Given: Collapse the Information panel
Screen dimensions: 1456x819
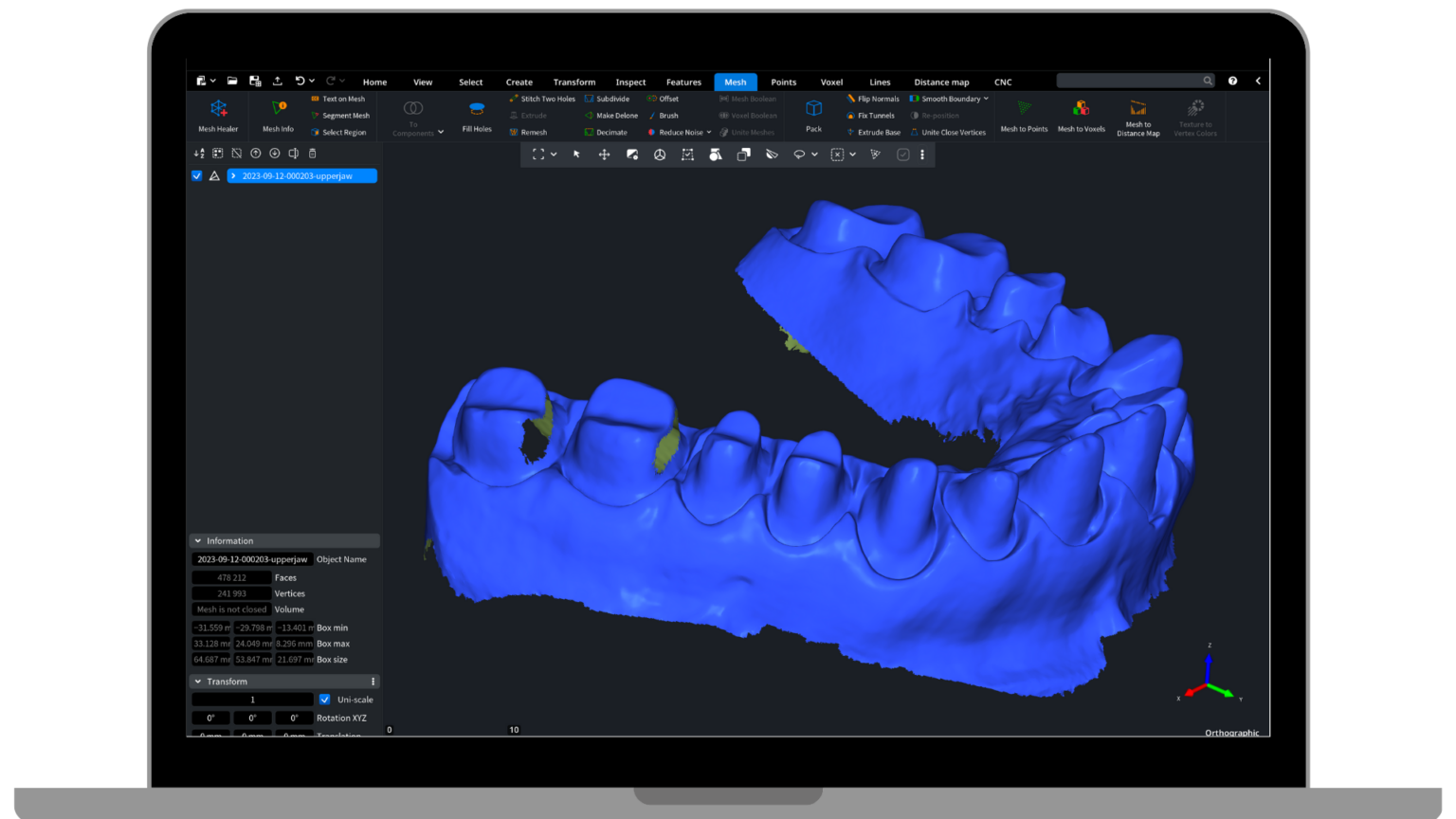Looking at the screenshot, I should tap(198, 540).
